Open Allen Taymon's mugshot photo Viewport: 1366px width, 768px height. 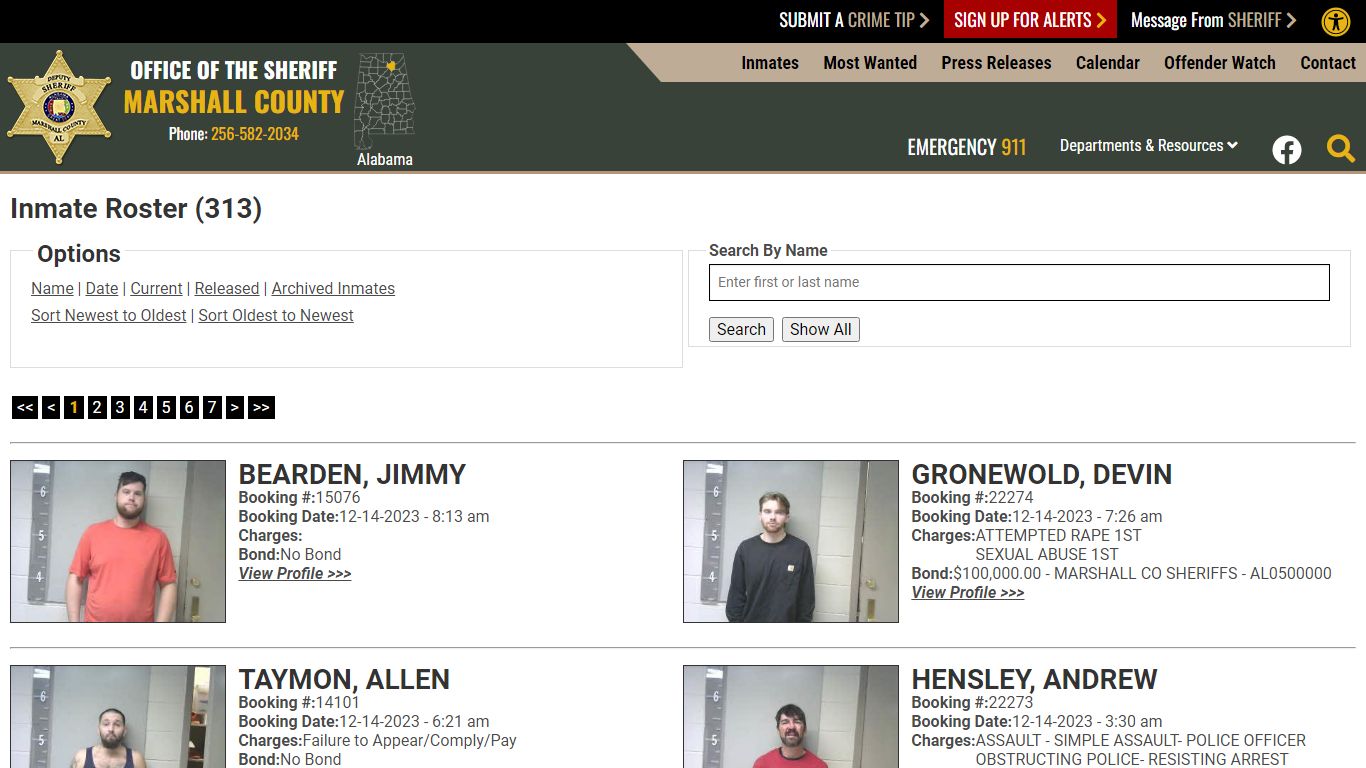point(118,716)
